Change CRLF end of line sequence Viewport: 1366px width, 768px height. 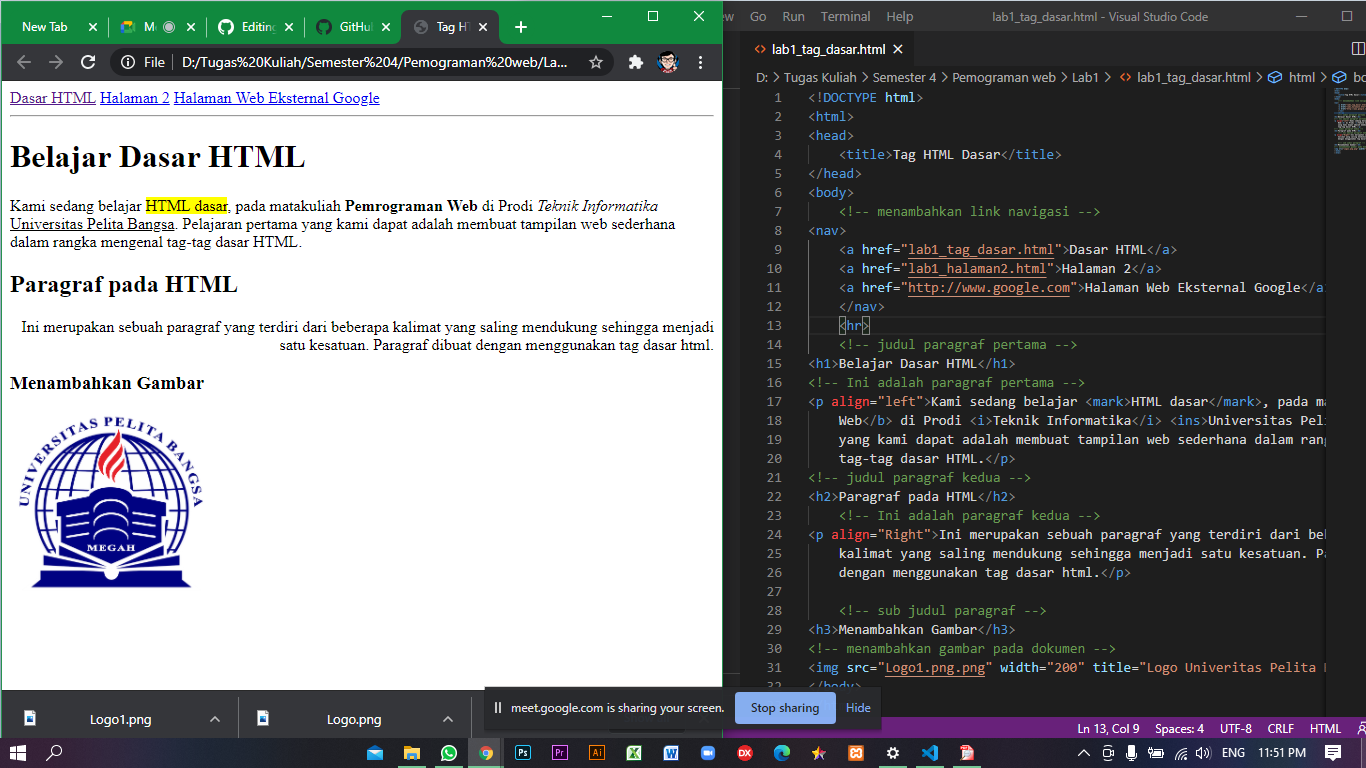pos(1281,729)
